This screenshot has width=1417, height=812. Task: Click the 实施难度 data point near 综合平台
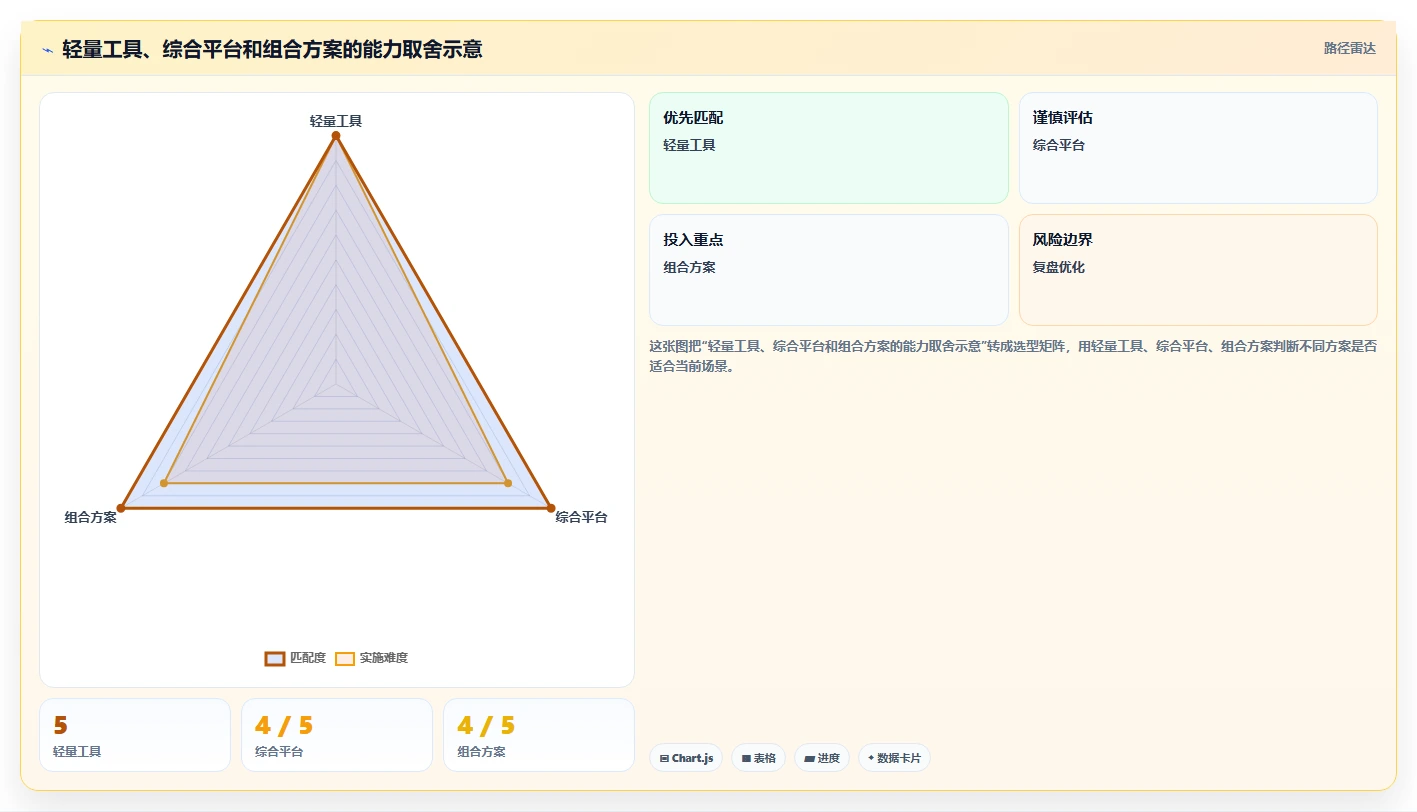(508, 483)
